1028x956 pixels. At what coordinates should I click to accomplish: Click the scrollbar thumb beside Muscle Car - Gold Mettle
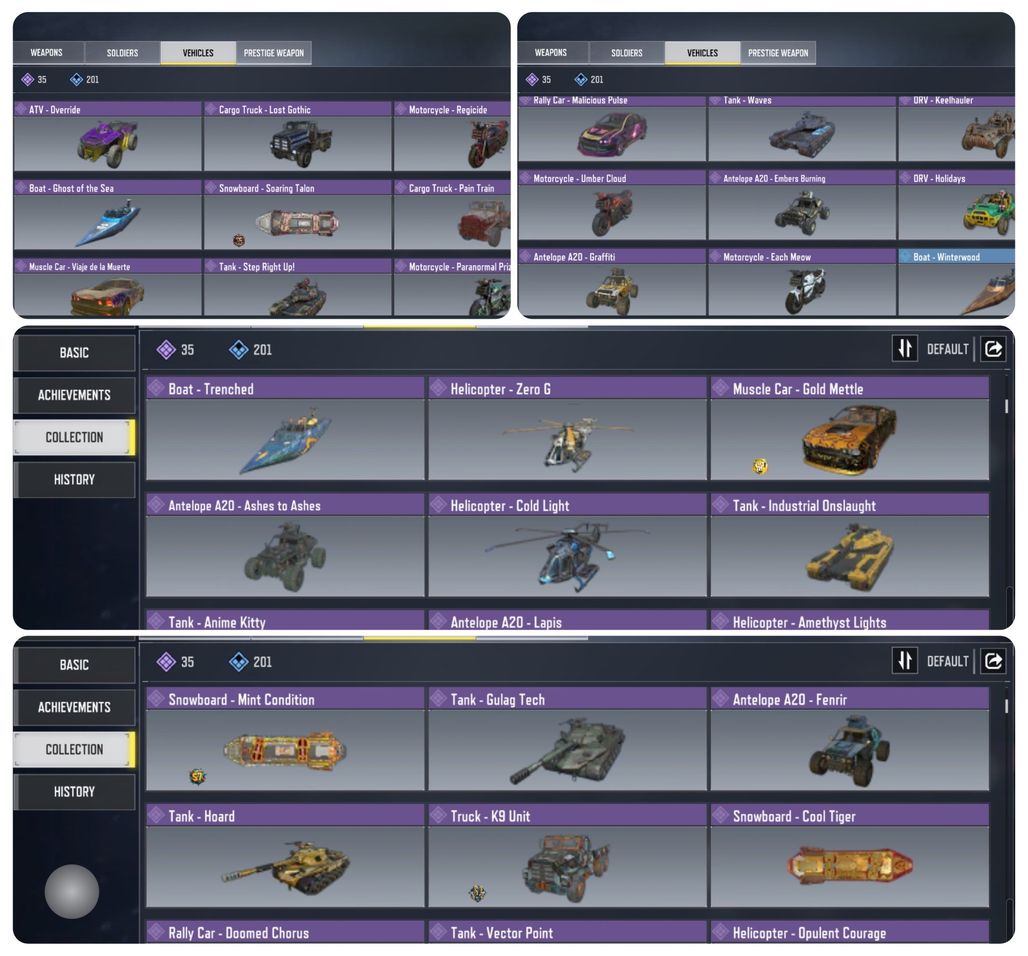[x=1006, y=406]
